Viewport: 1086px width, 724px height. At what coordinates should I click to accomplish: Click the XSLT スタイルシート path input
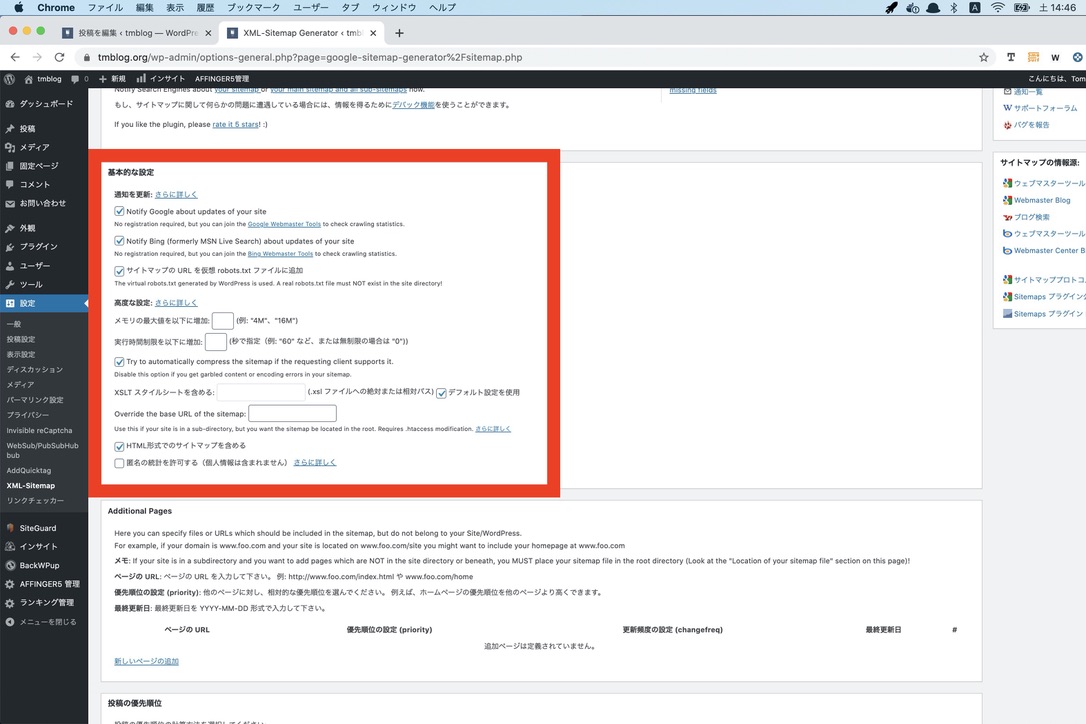click(261, 392)
